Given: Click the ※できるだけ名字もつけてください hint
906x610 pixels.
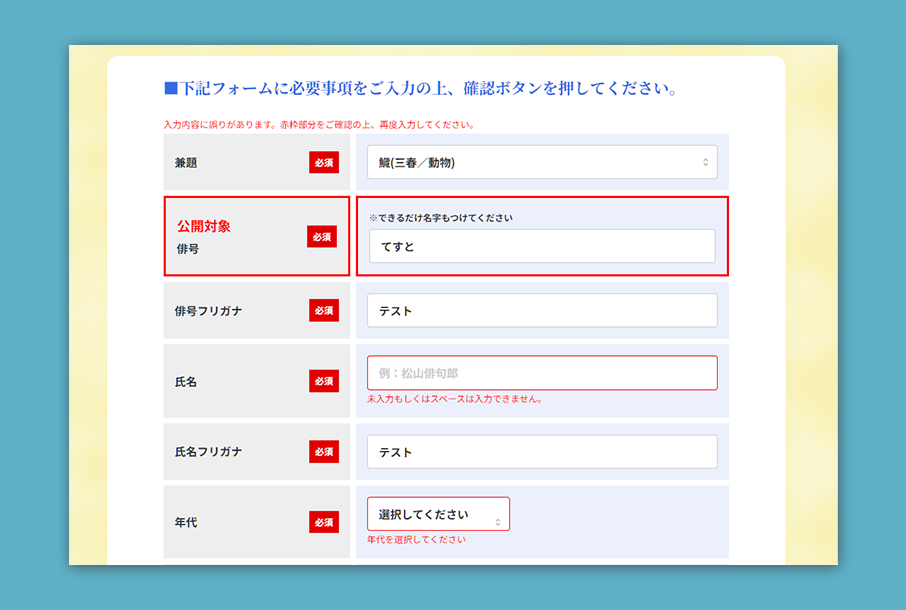Looking at the screenshot, I should tap(440, 217).
